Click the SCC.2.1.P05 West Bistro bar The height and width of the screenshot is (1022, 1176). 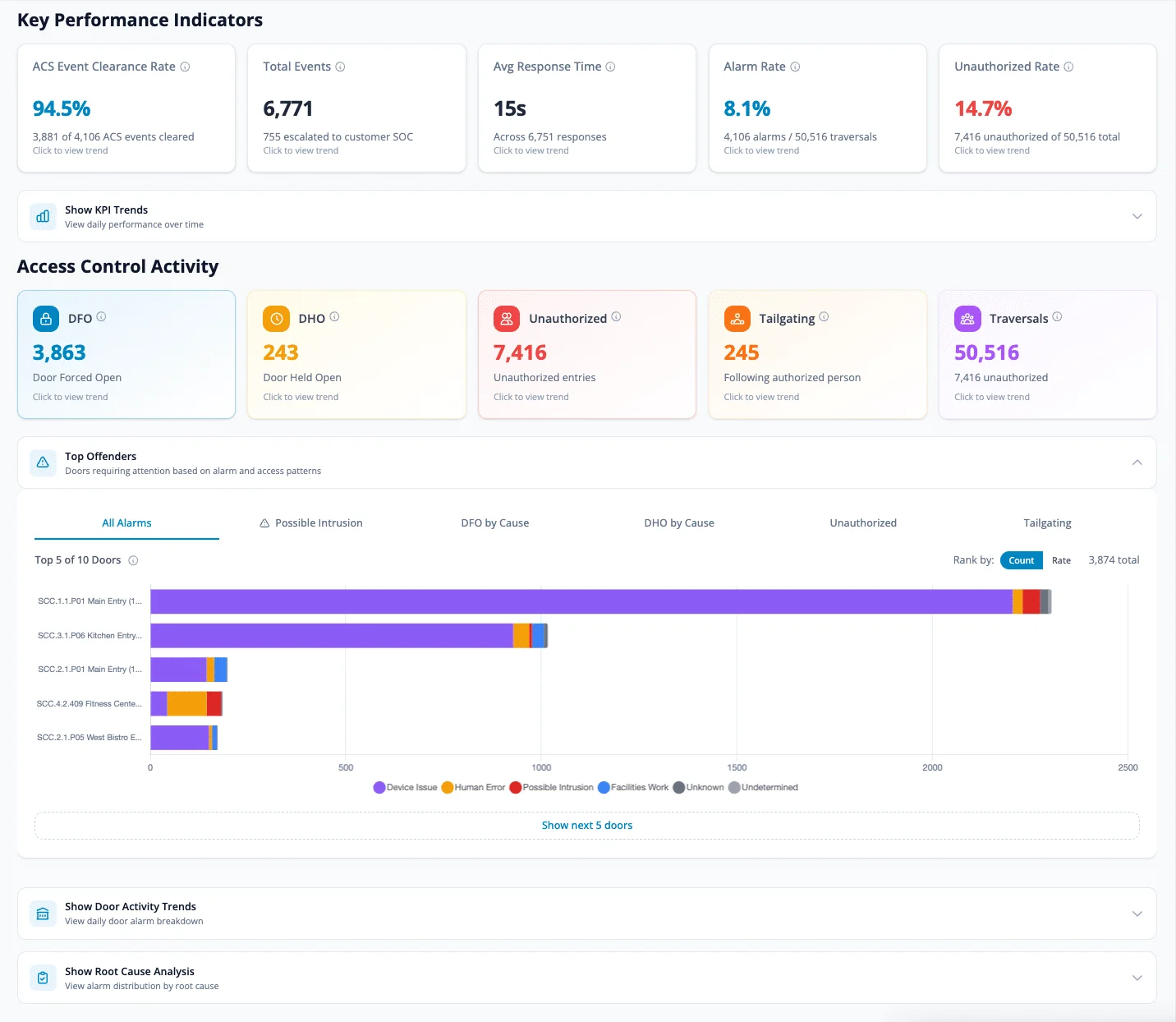click(184, 738)
